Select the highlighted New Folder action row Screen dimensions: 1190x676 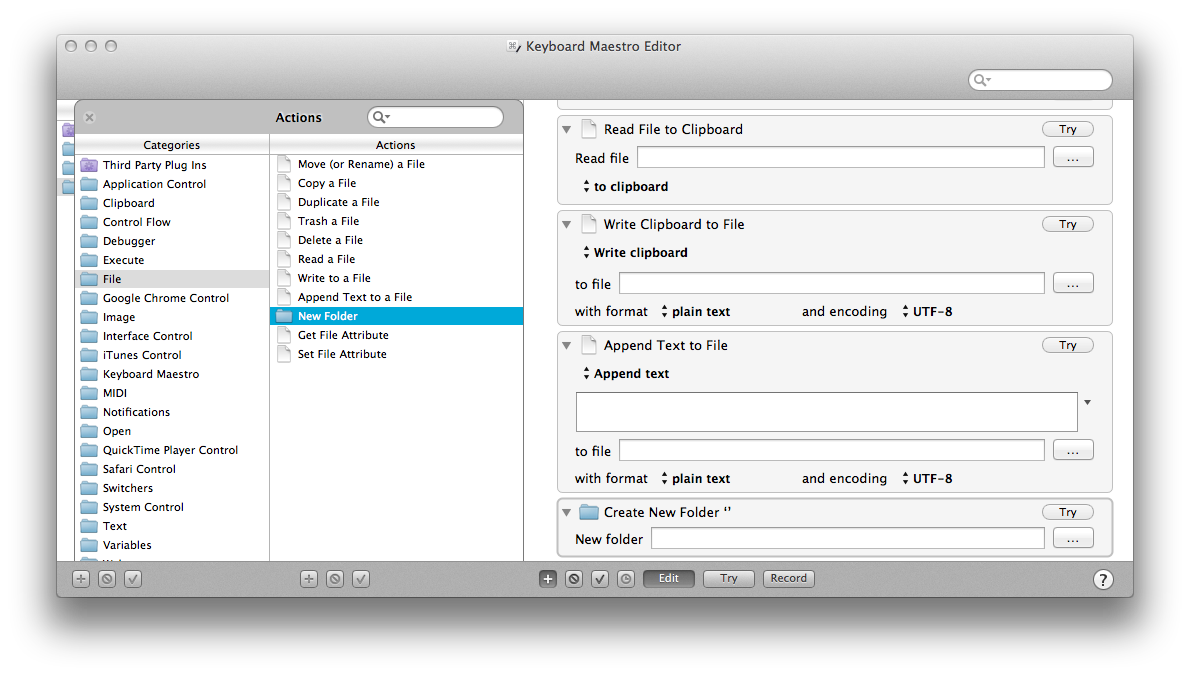click(396, 316)
